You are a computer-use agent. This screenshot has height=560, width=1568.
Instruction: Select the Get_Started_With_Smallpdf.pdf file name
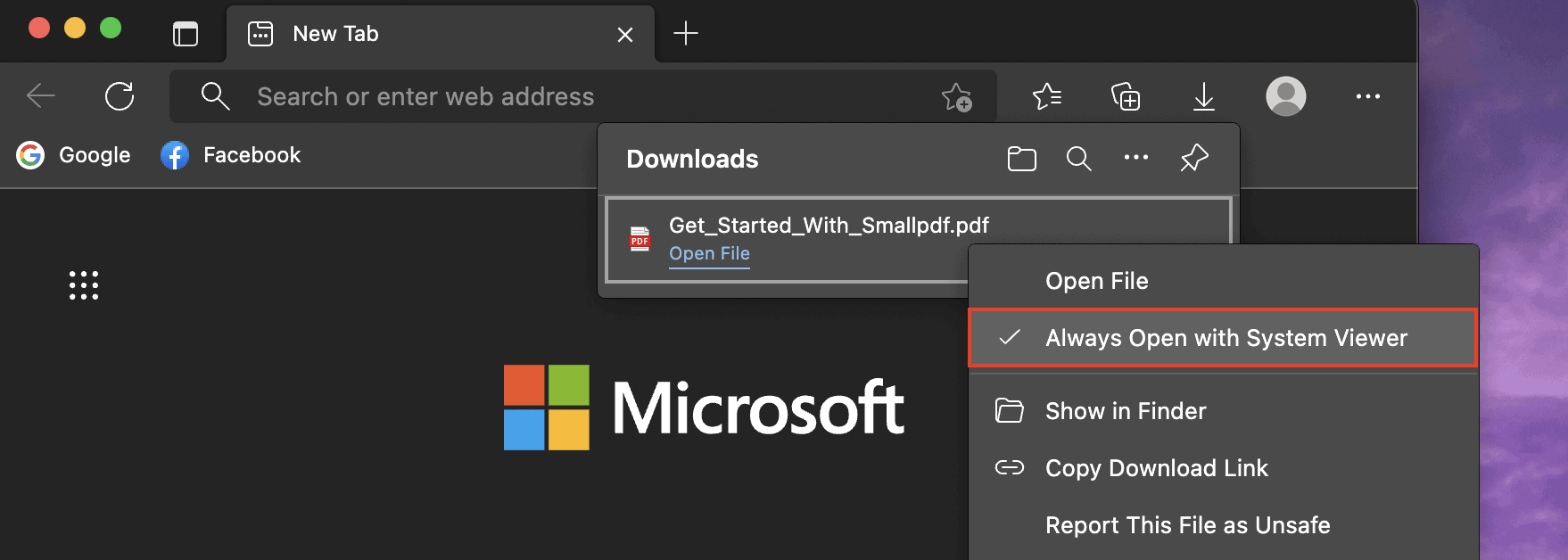point(829,226)
